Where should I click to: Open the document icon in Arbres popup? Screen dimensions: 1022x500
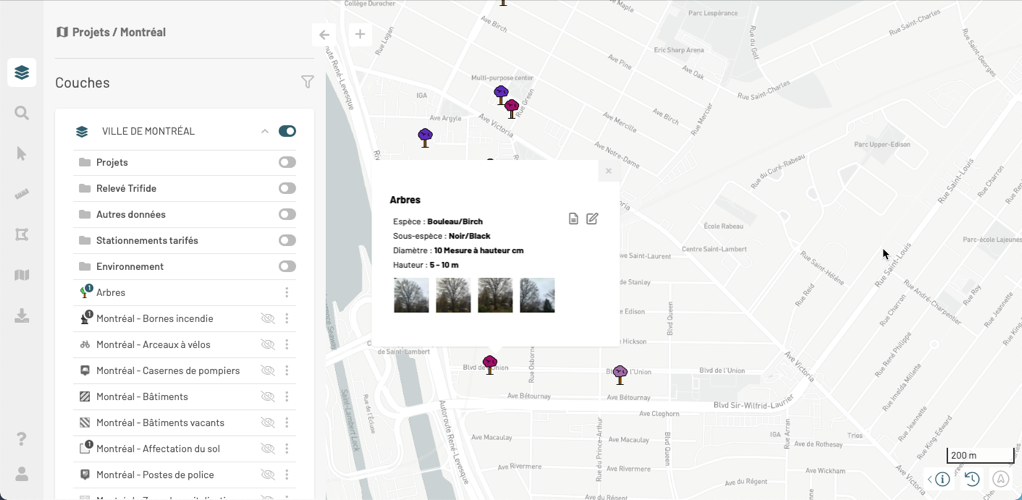573,219
